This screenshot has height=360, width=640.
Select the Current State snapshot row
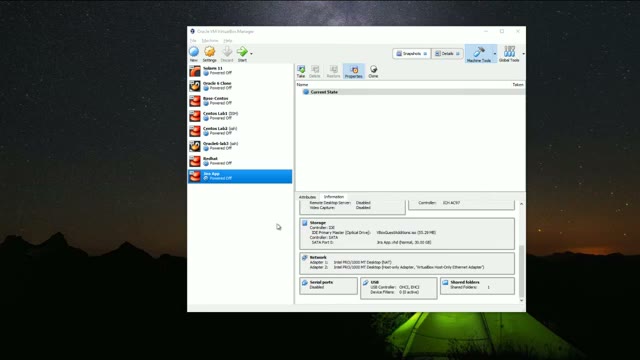[x=410, y=92]
